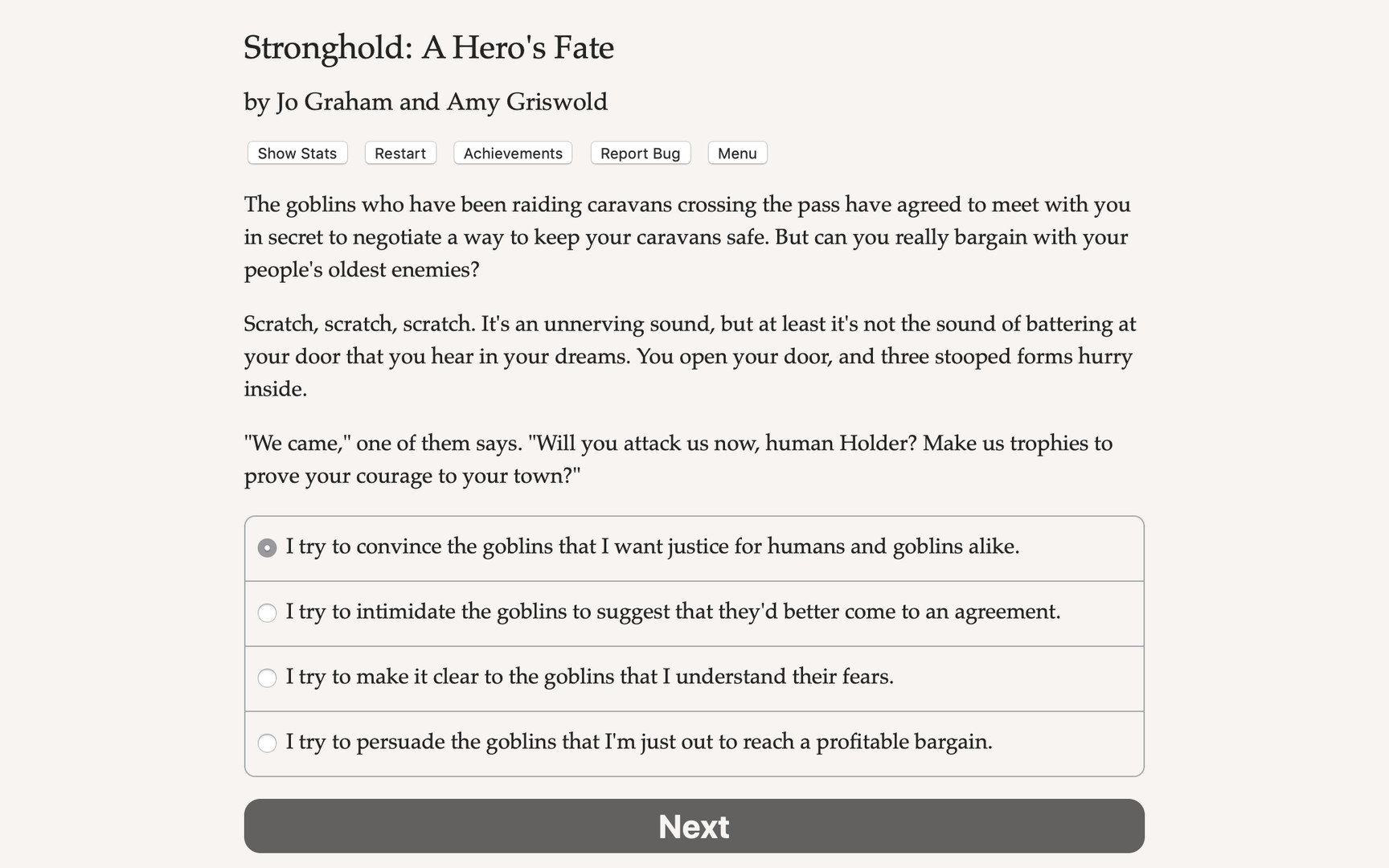The width and height of the screenshot is (1389, 868).
Task: Click the authors Jo Graham and Amy Griswold
Action: (x=425, y=102)
